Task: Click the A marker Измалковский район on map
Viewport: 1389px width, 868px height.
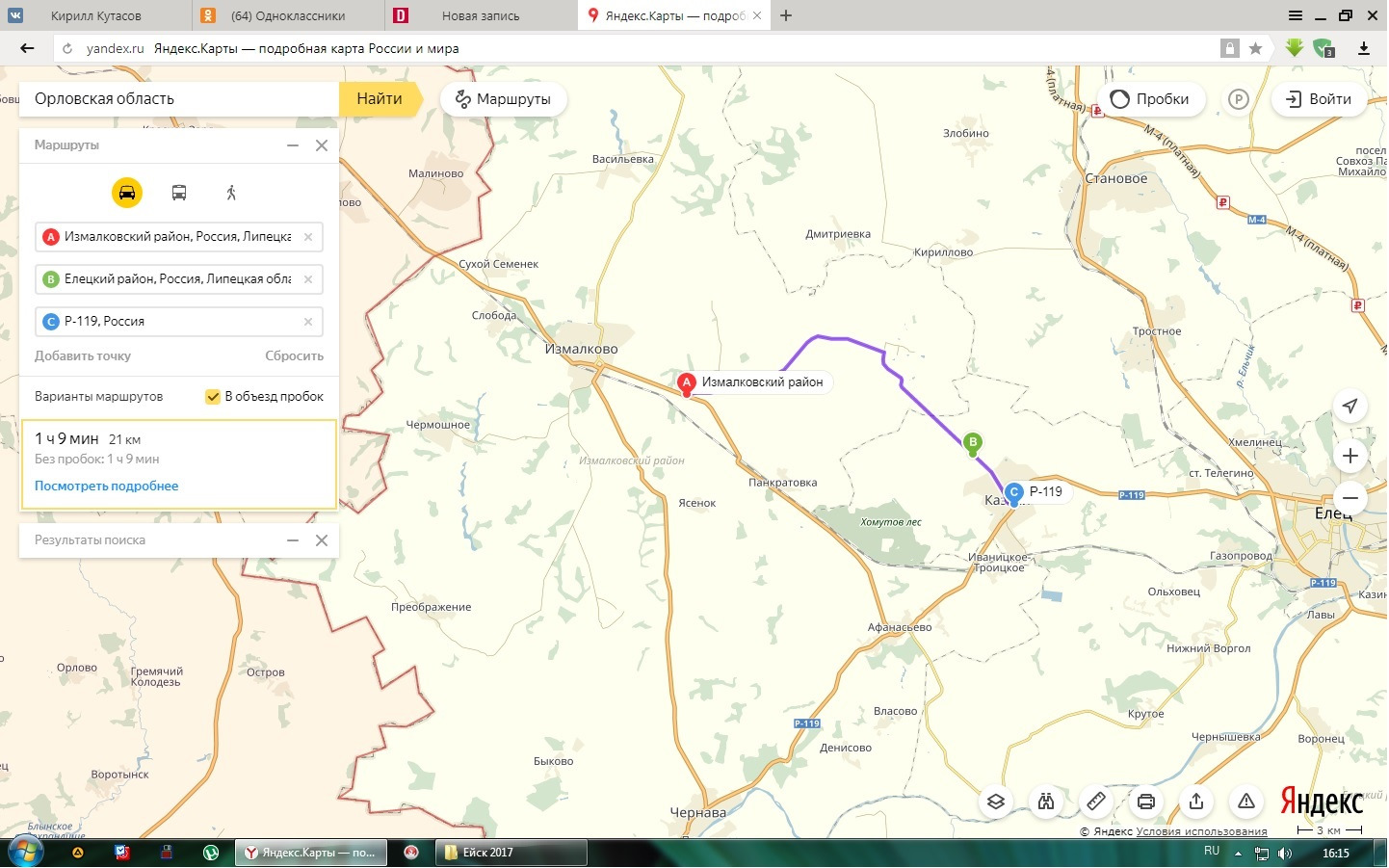Action: (x=687, y=383)
